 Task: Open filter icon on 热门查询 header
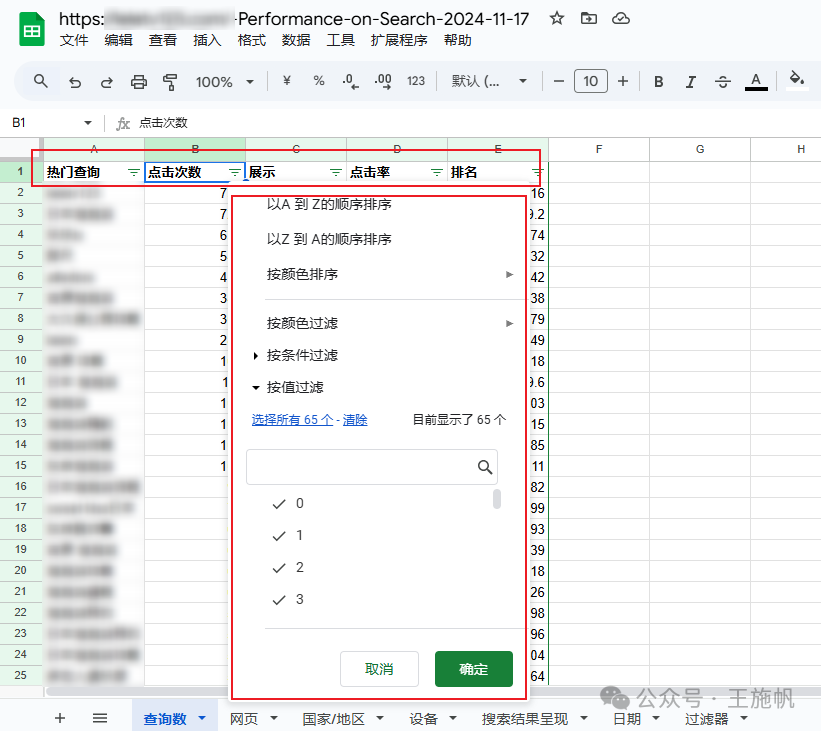click(134, 172)
